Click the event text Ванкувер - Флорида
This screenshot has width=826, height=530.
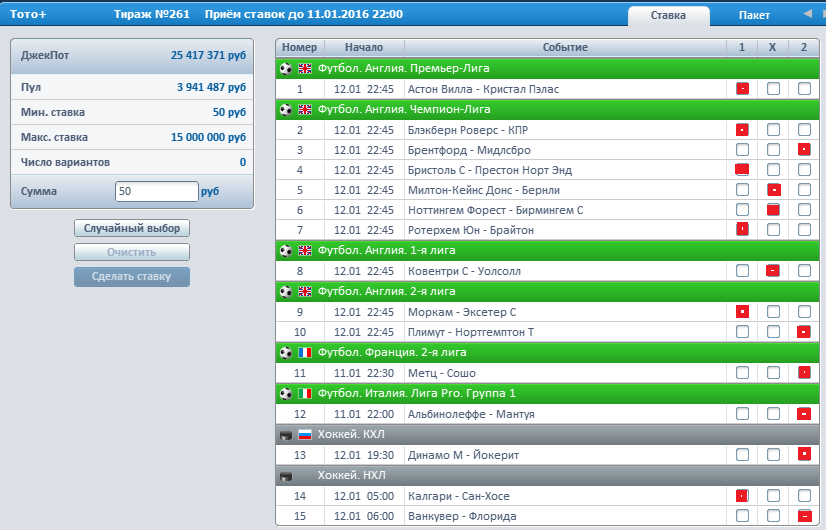pyautogui.click(x=462, y=516)
